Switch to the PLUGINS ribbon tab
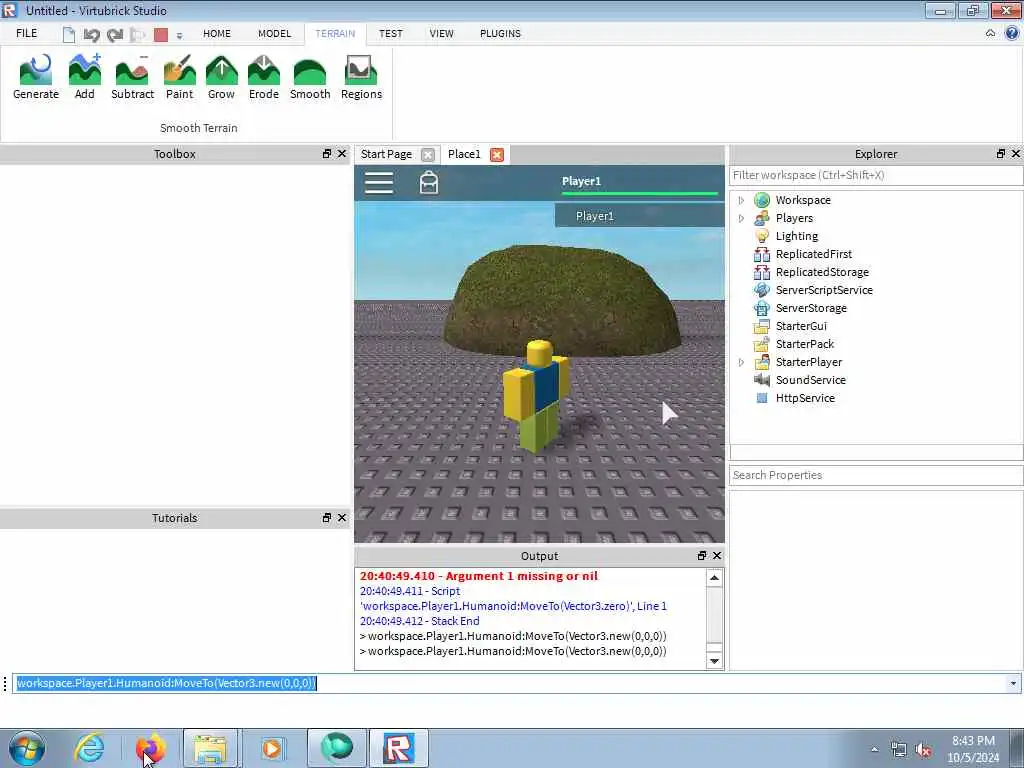The height and width of the screenshot is (768, 1024). pyautogui.click(x=500, y=33)
